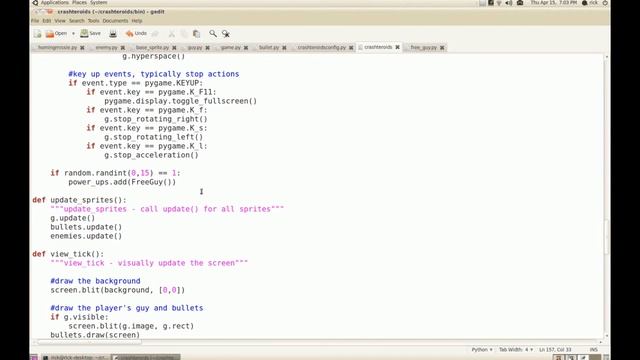The image size is (640, 360).
Task: Close the crashteroids tab
Action: click(398, 47)
